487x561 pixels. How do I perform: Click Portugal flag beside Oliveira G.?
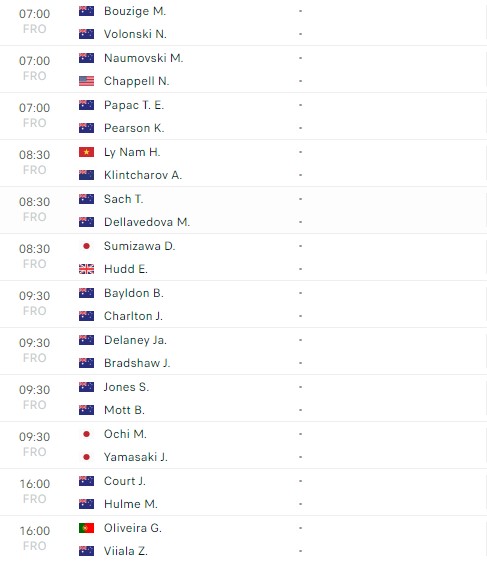tap(86, 528)
